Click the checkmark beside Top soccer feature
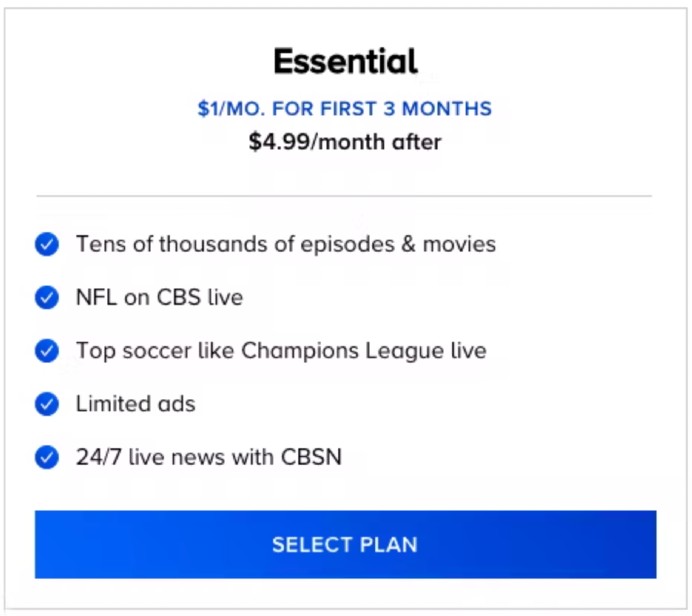The width and height of the screenshot is (692, 616). coord(47,351)
